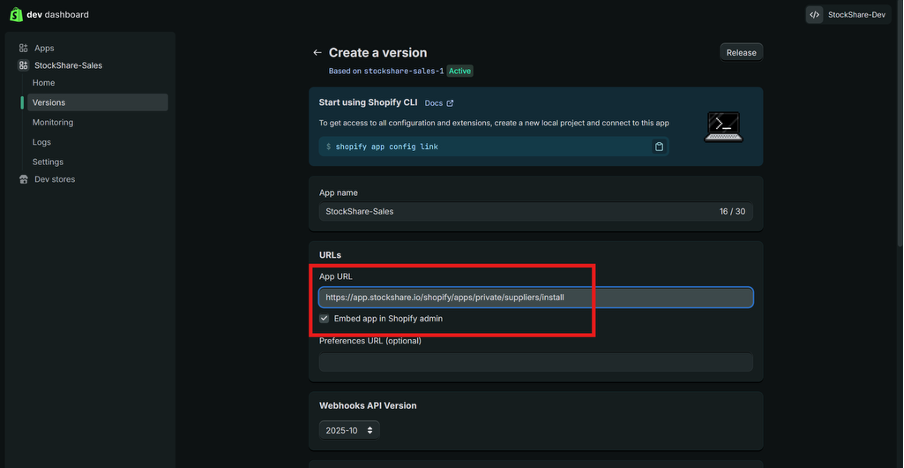
Task: Click the Apps grid icon in sidebar
Action: (x=24, y=48)
